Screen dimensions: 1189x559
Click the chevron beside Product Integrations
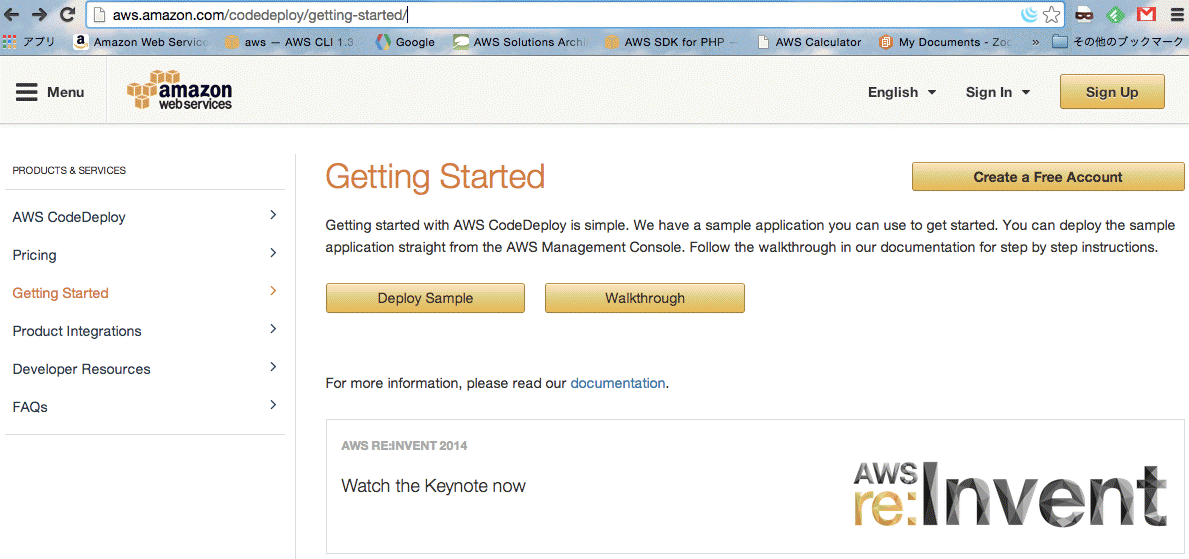[273, 329]
